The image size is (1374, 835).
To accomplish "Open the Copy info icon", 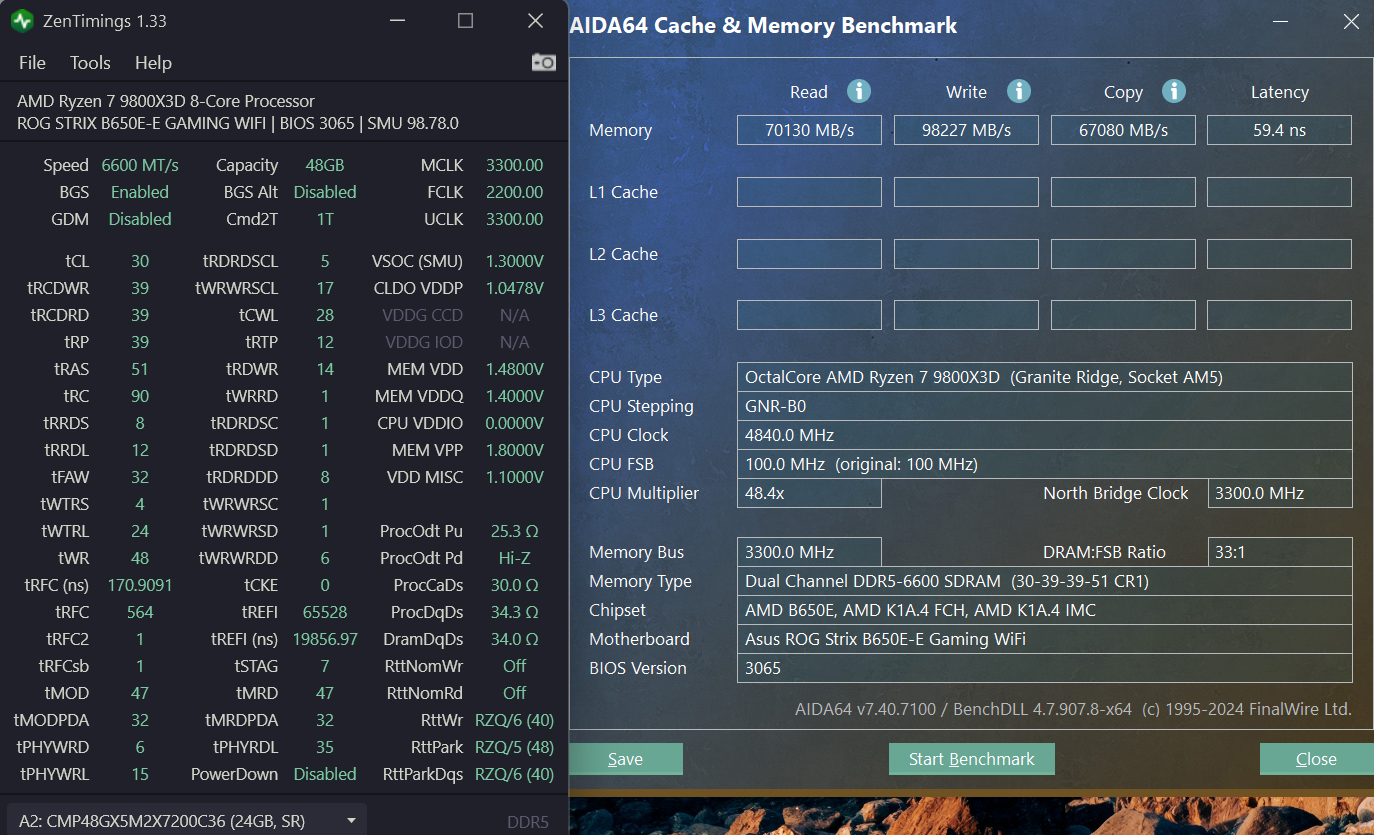I will click(x=1173, y=91).
